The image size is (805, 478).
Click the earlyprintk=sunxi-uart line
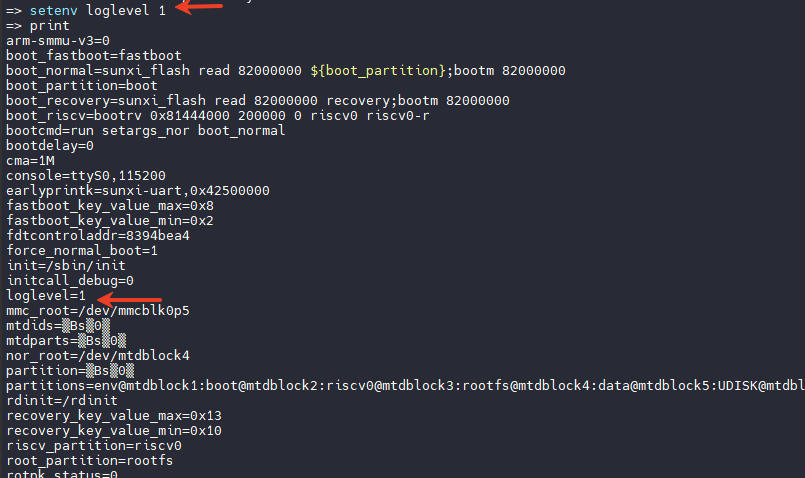(x=138, y=190)
